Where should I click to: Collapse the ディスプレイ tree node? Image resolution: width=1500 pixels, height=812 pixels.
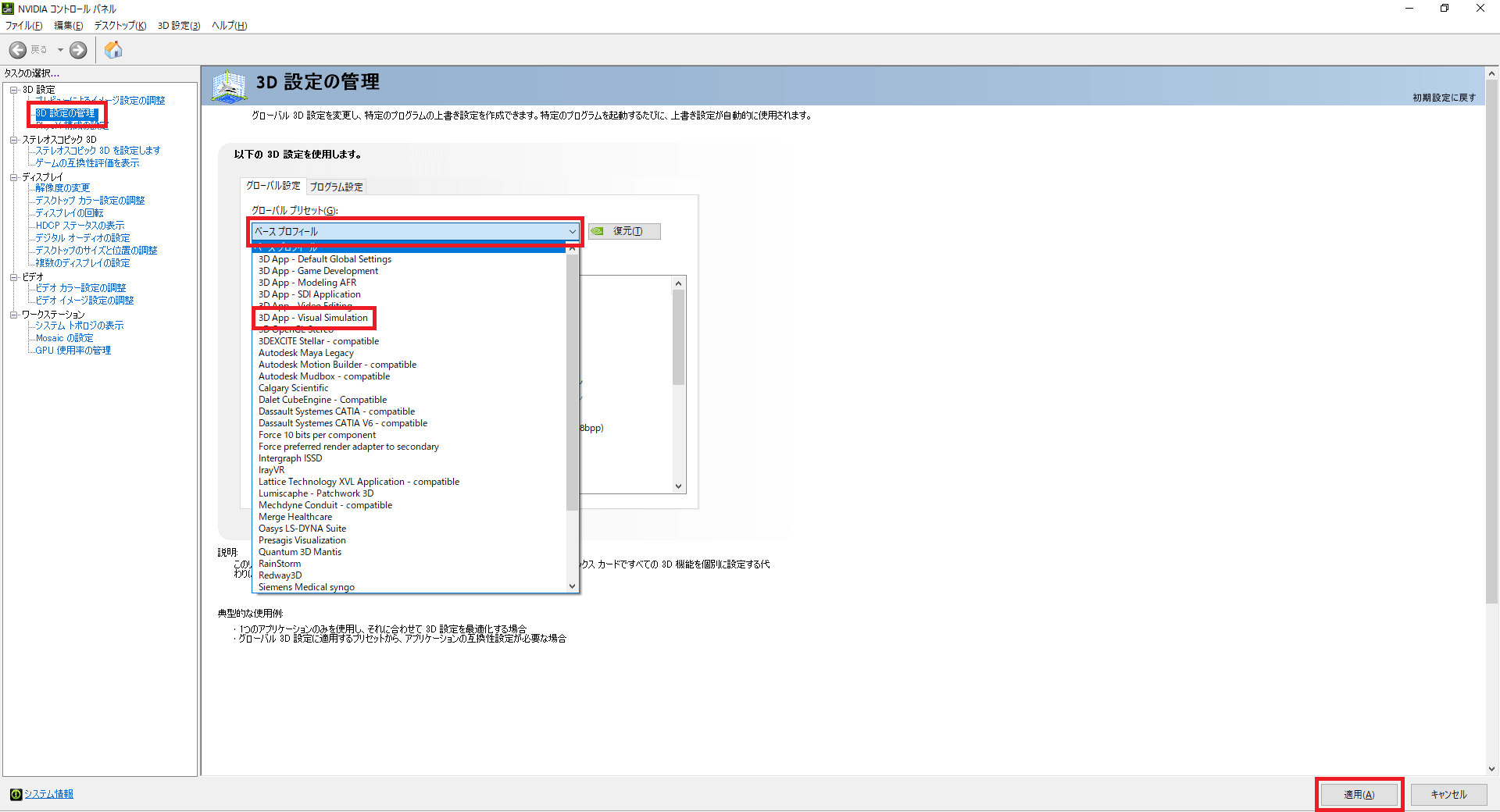pos(13,177)
